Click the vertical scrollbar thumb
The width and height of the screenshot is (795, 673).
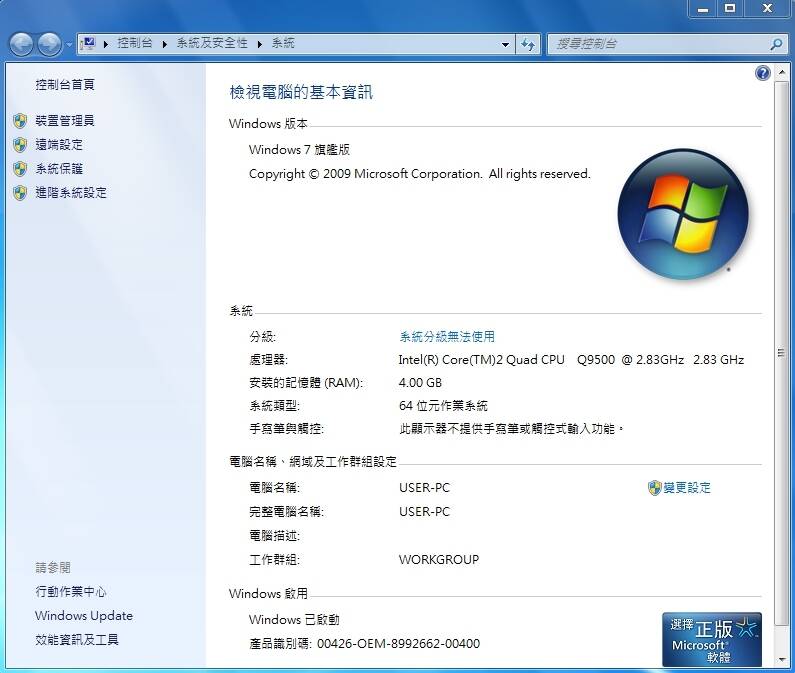pos(781,352)
